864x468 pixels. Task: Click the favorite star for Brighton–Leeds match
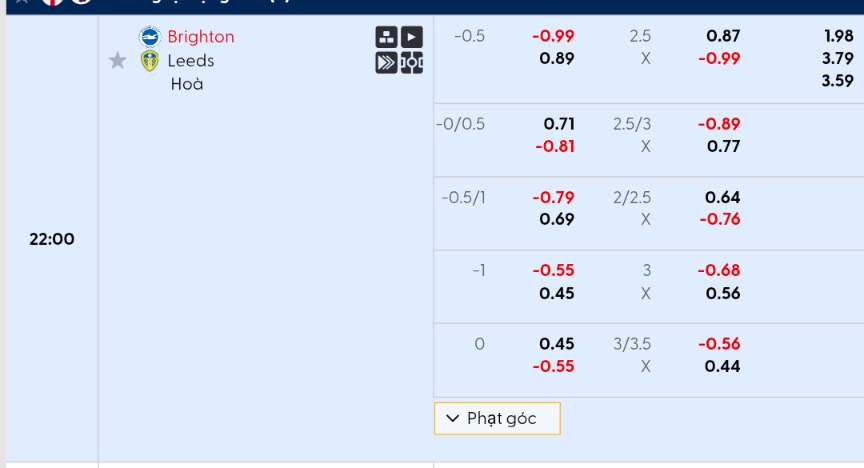(x=118, y=61)
